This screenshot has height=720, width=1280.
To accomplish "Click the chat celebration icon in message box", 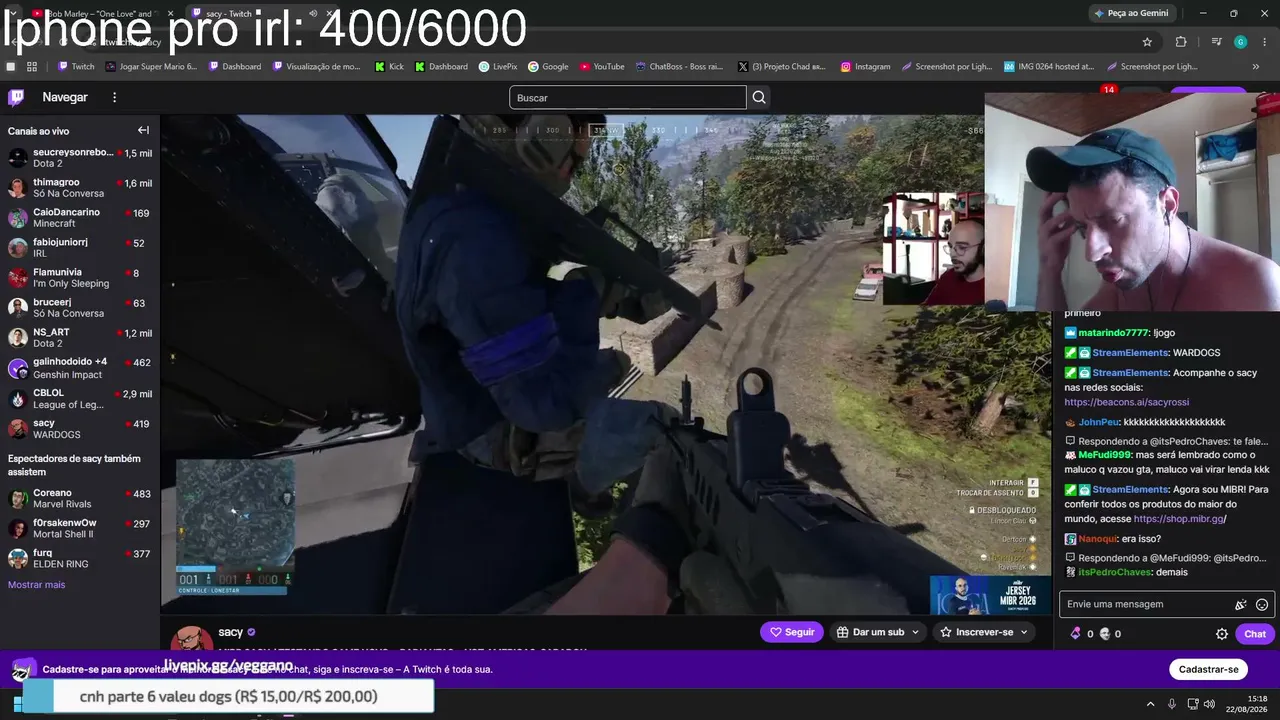I will point(1241,604).
